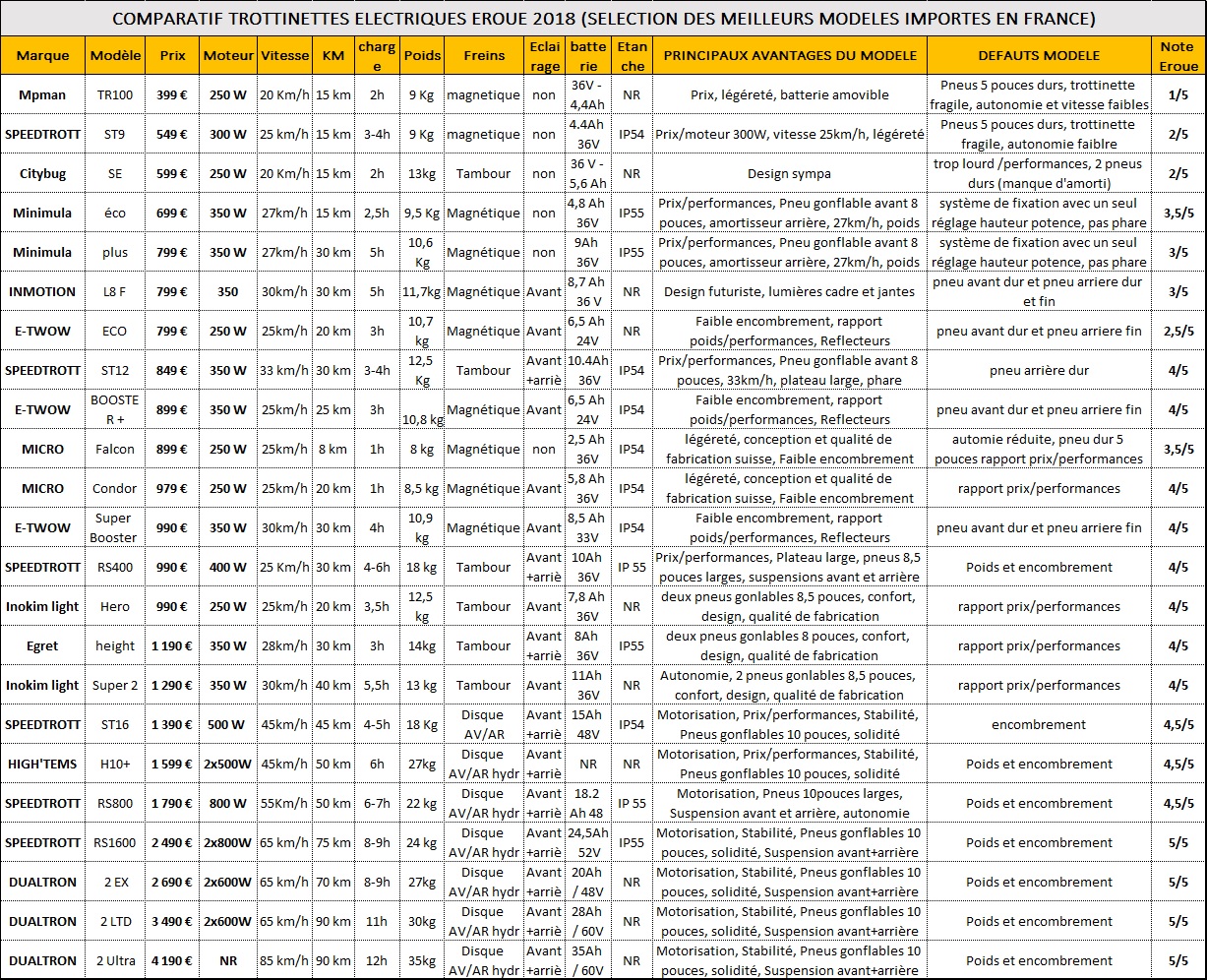Screen dimensions: 1207x980
Task: Click the Falcon model cell
Action: (115, 449)
